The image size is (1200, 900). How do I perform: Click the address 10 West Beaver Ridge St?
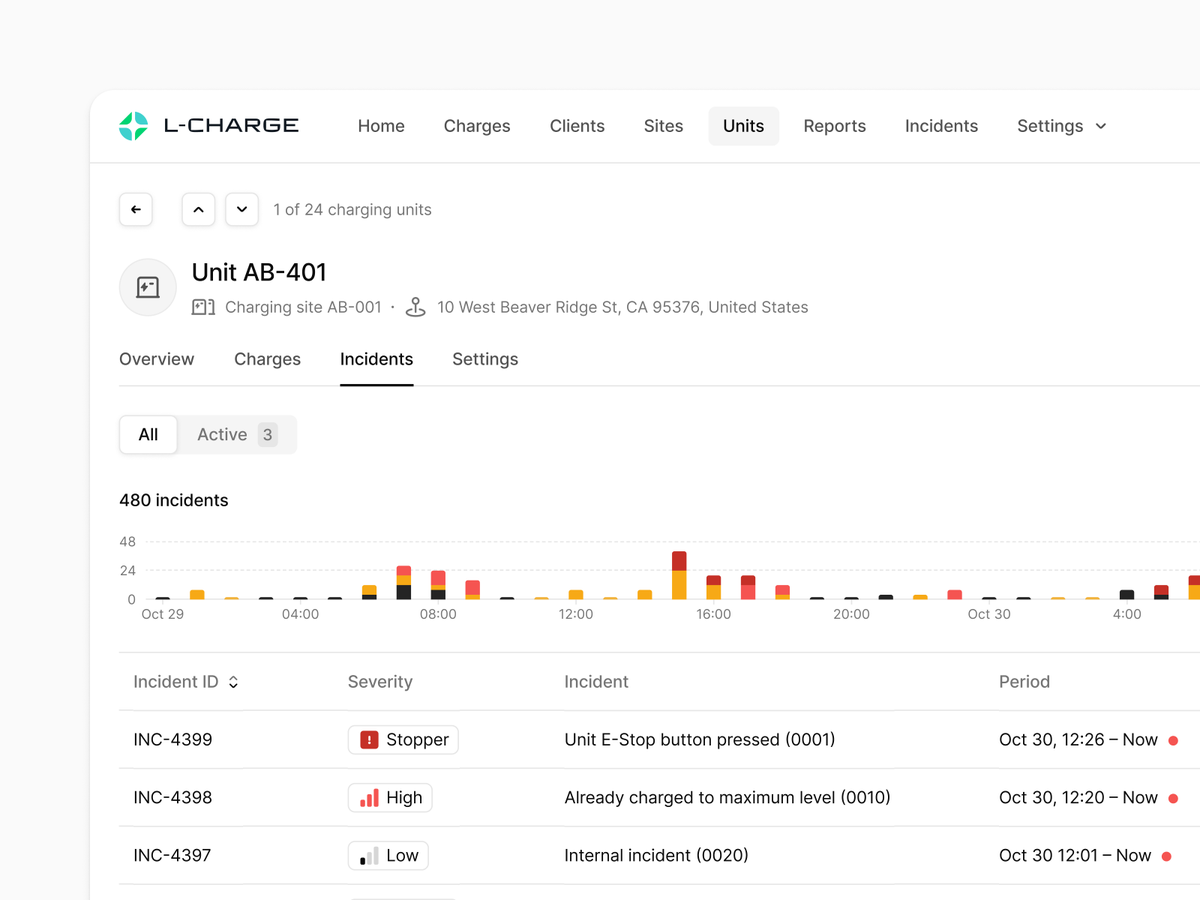tap(623, 307)
